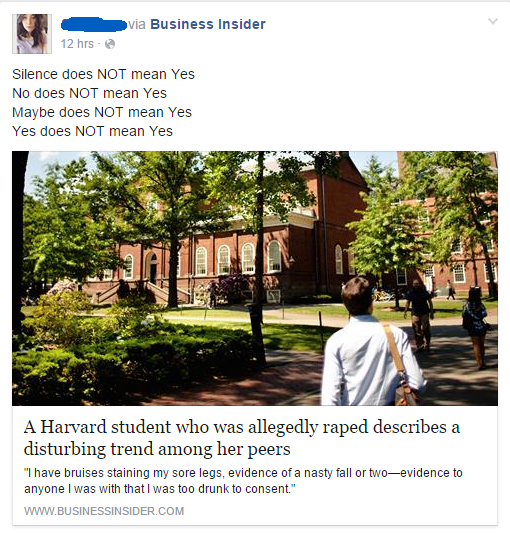Expand the post options chevron
The height and width of the screenshot is (533, 510).
point(493,21)
